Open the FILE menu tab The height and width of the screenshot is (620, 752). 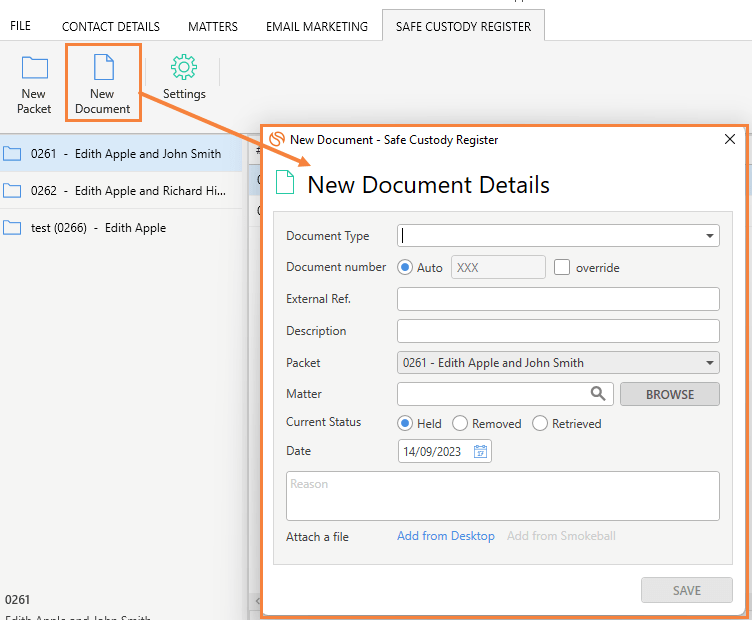(x=20, y=26)
